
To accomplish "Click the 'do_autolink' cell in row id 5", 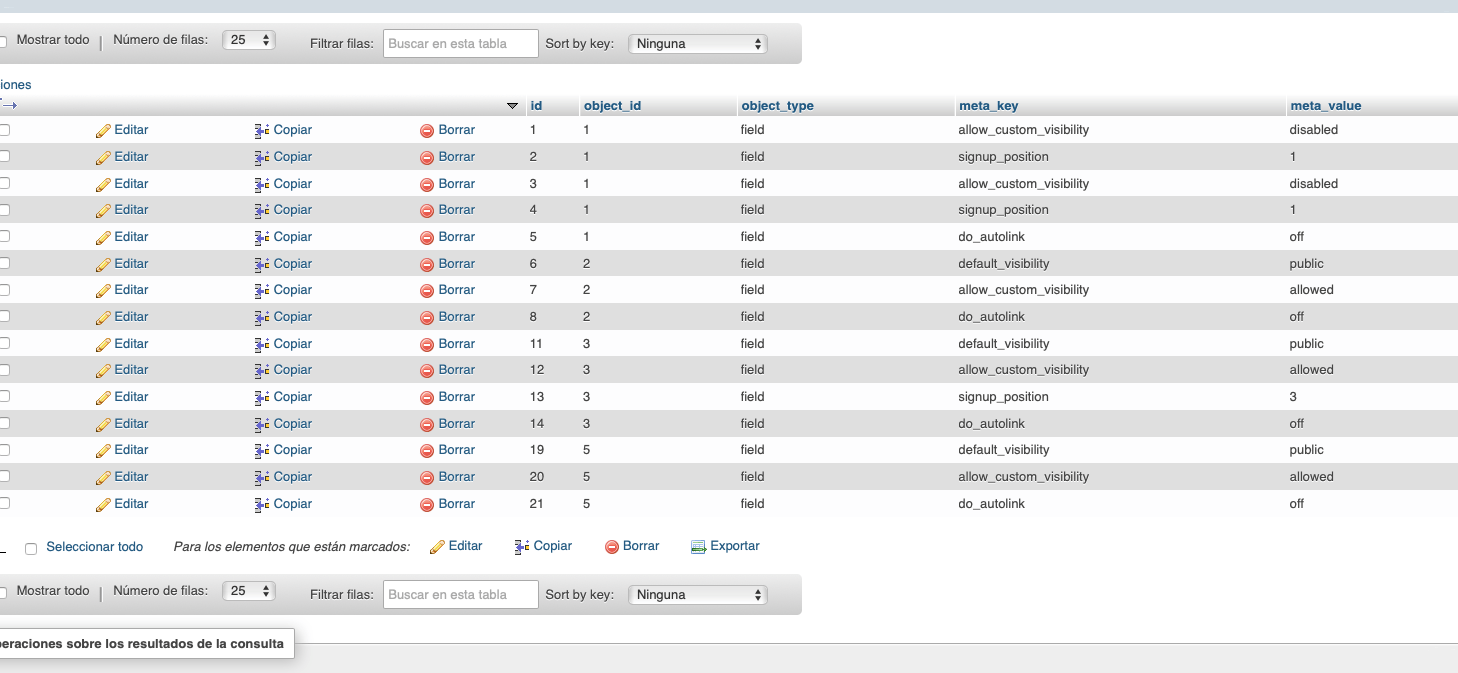I will [991, 237].
